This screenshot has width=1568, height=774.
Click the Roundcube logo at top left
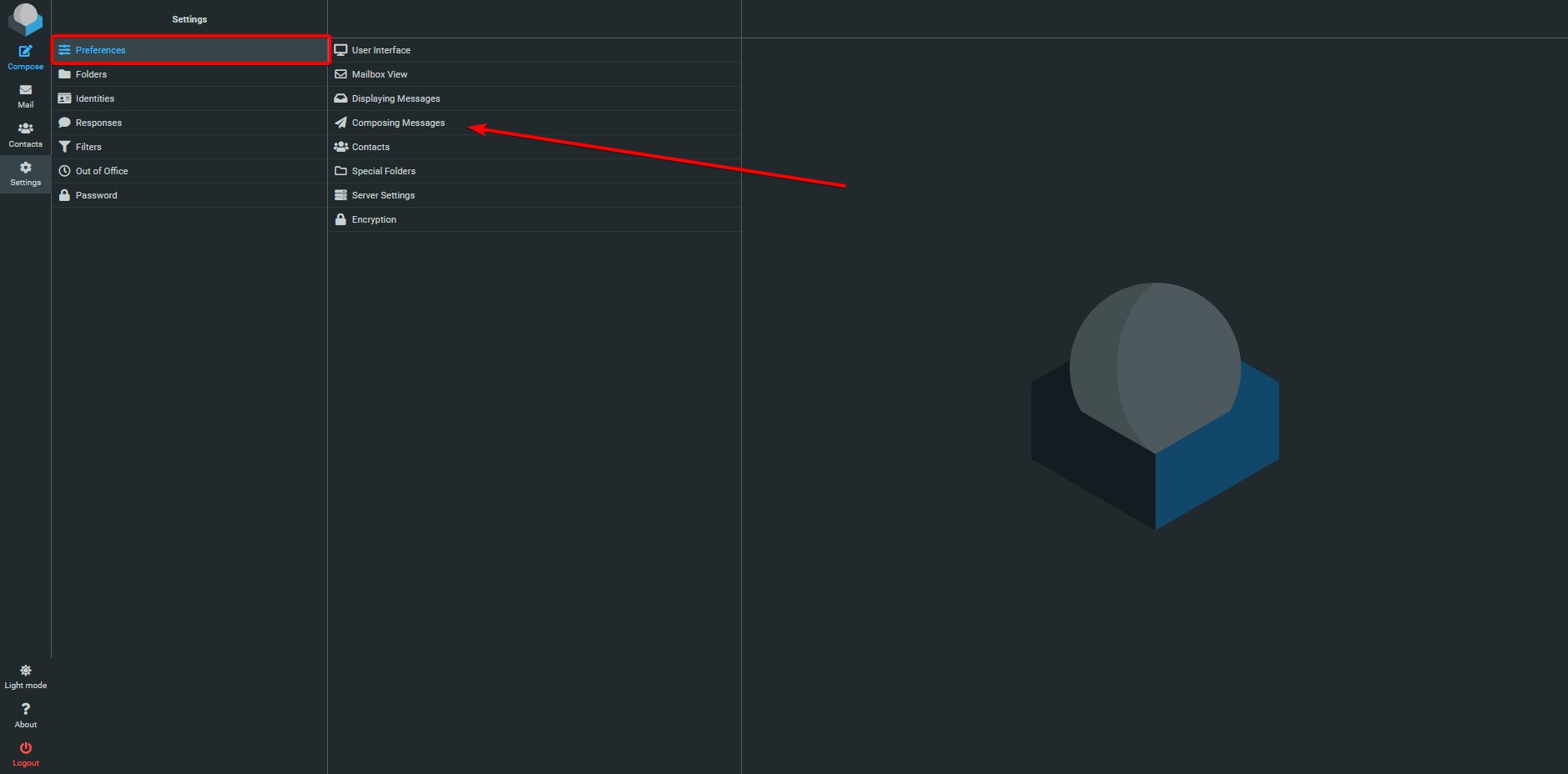[25, 18]
